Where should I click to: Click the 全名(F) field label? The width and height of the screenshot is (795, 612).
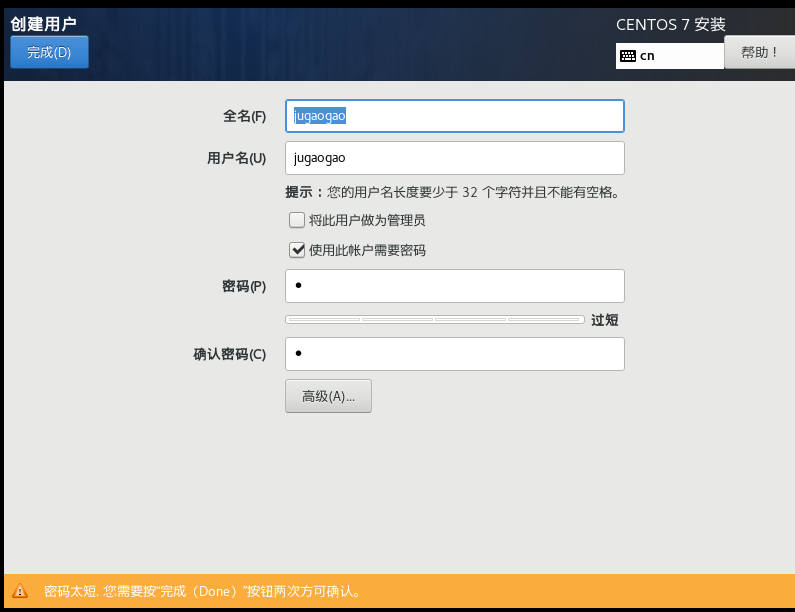tap(244, 116)
